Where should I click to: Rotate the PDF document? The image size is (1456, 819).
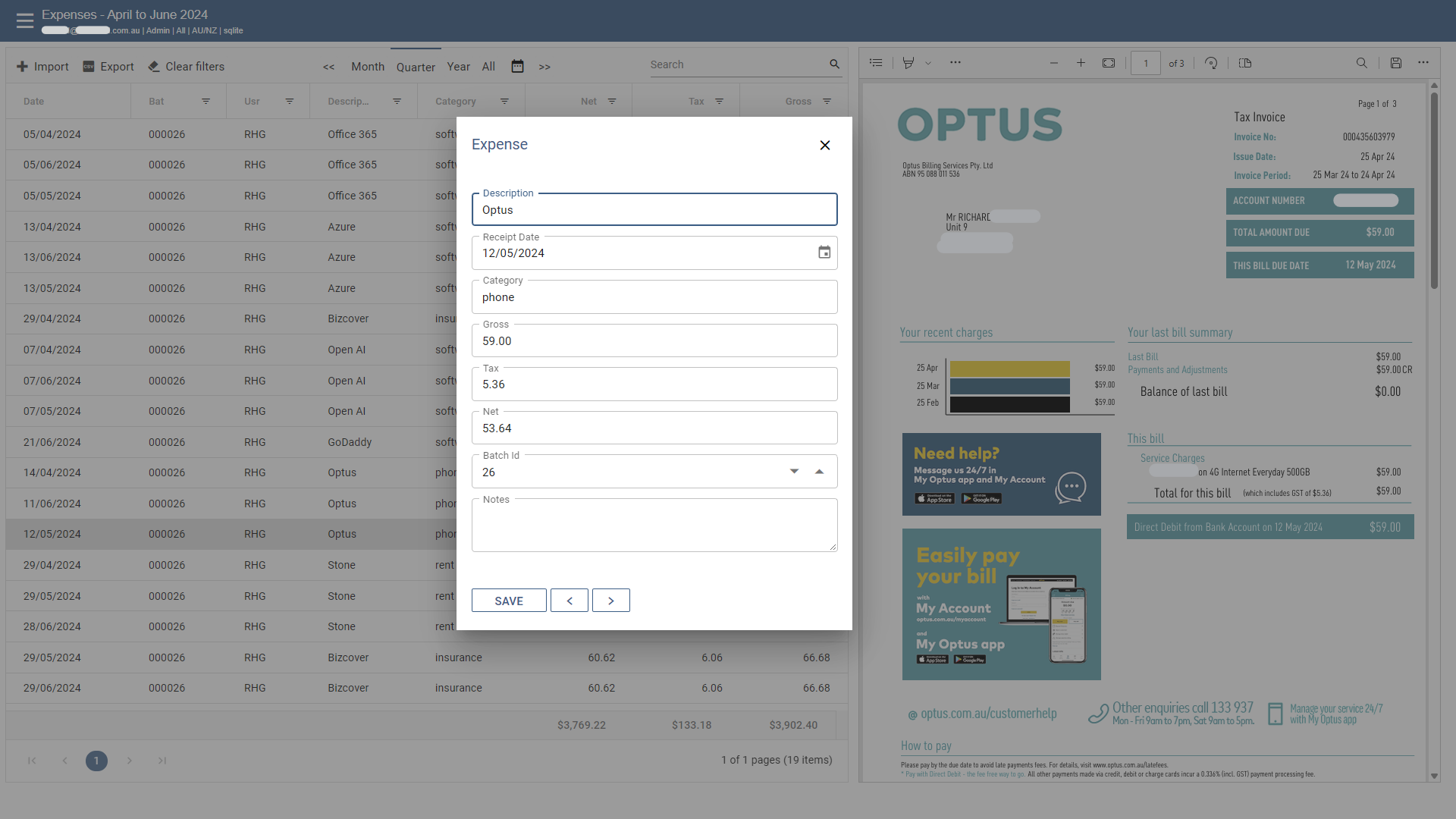click(1211, 63)
